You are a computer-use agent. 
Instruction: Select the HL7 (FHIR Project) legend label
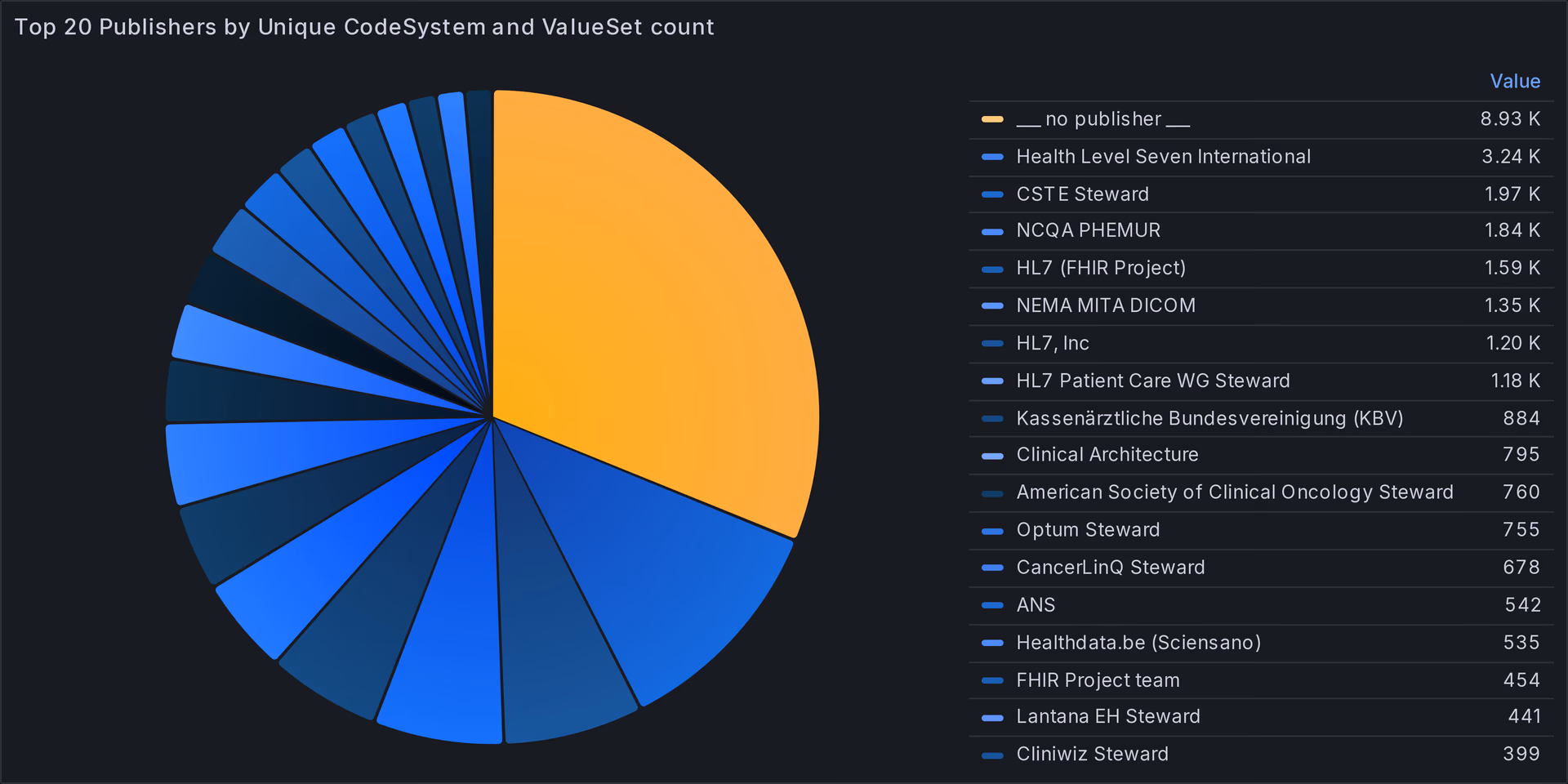tap(1100, 269)
